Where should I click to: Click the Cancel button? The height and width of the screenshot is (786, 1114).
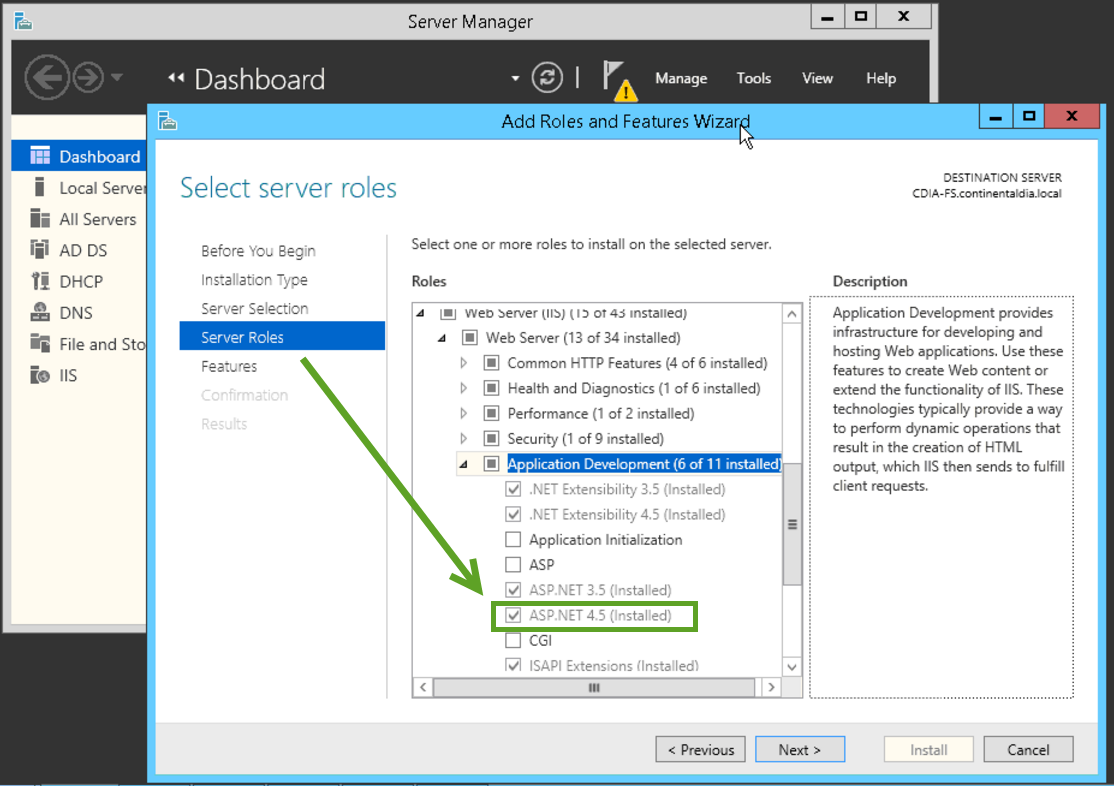click(x=1028, y=750)
